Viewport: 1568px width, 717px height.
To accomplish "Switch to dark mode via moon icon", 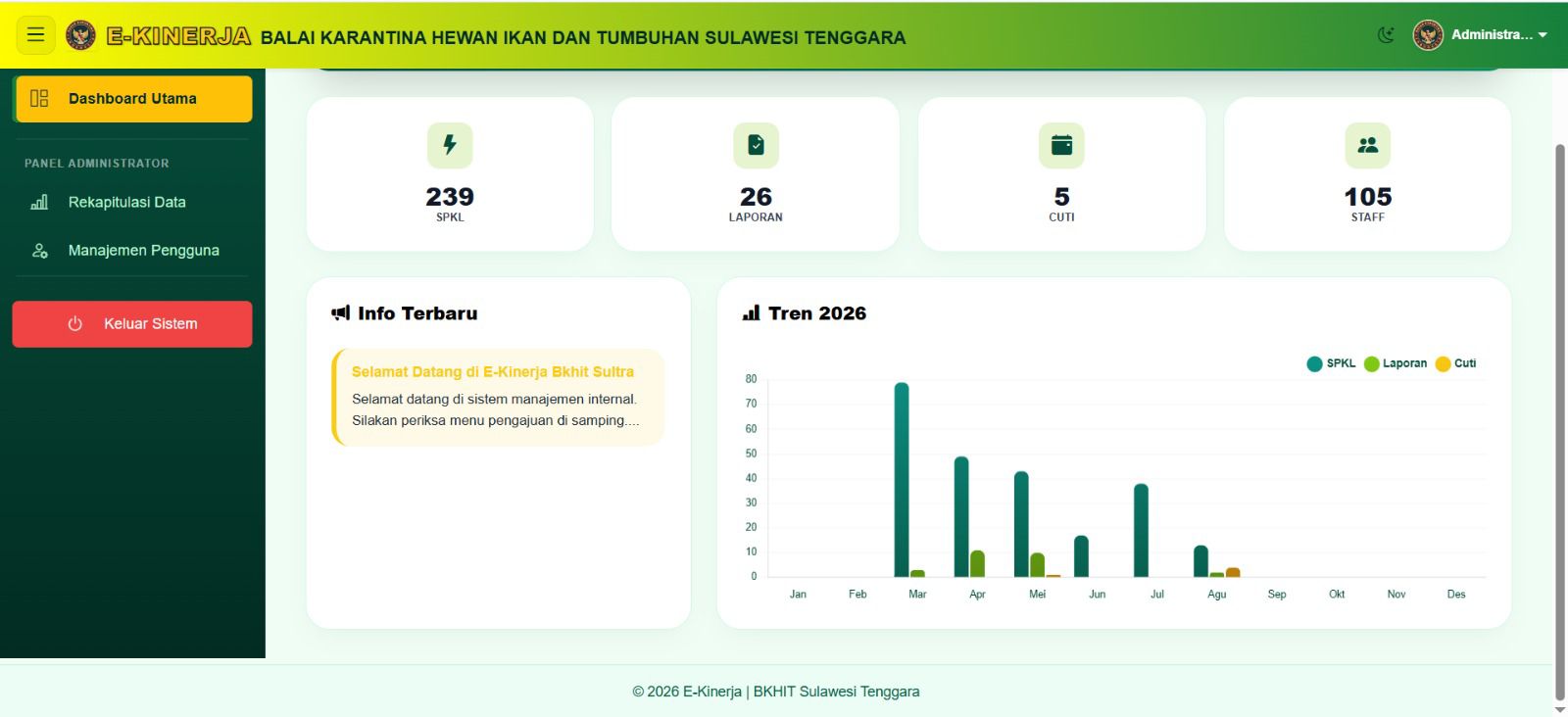I will (x=1386, y=35).
